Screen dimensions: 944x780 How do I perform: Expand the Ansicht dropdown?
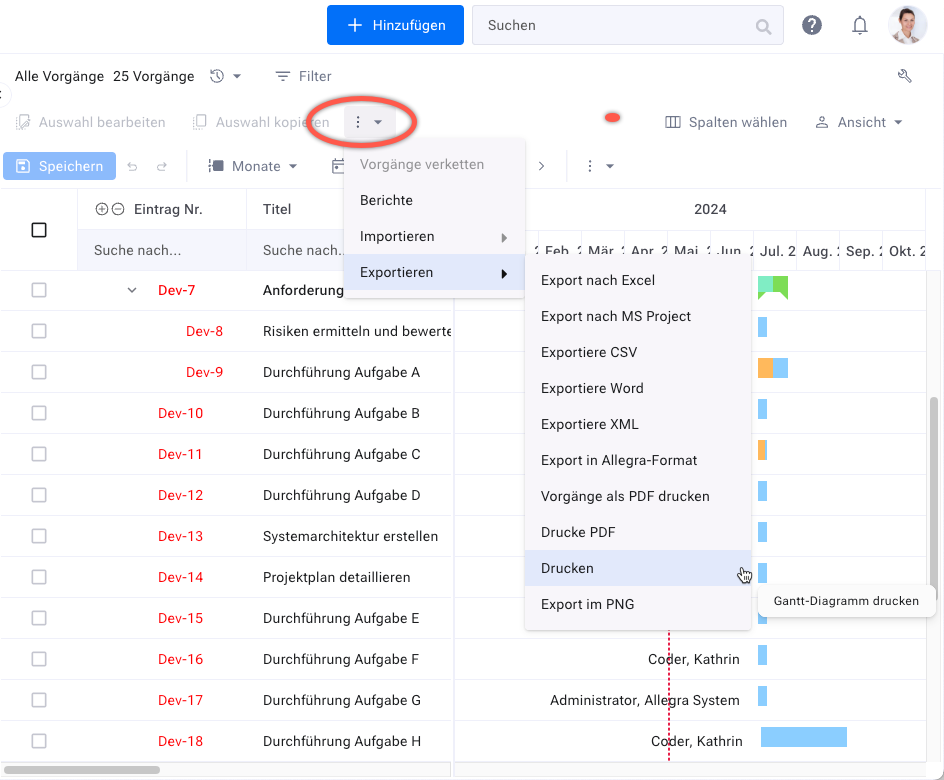(859, 122)
